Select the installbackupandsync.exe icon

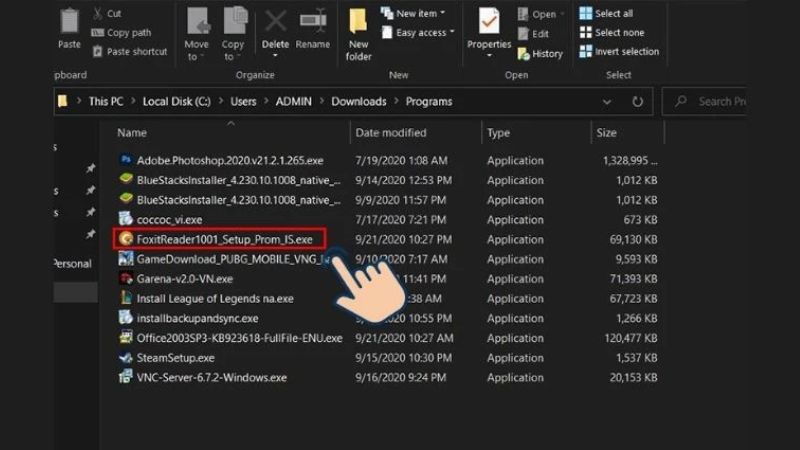click(x=126, y=318)
